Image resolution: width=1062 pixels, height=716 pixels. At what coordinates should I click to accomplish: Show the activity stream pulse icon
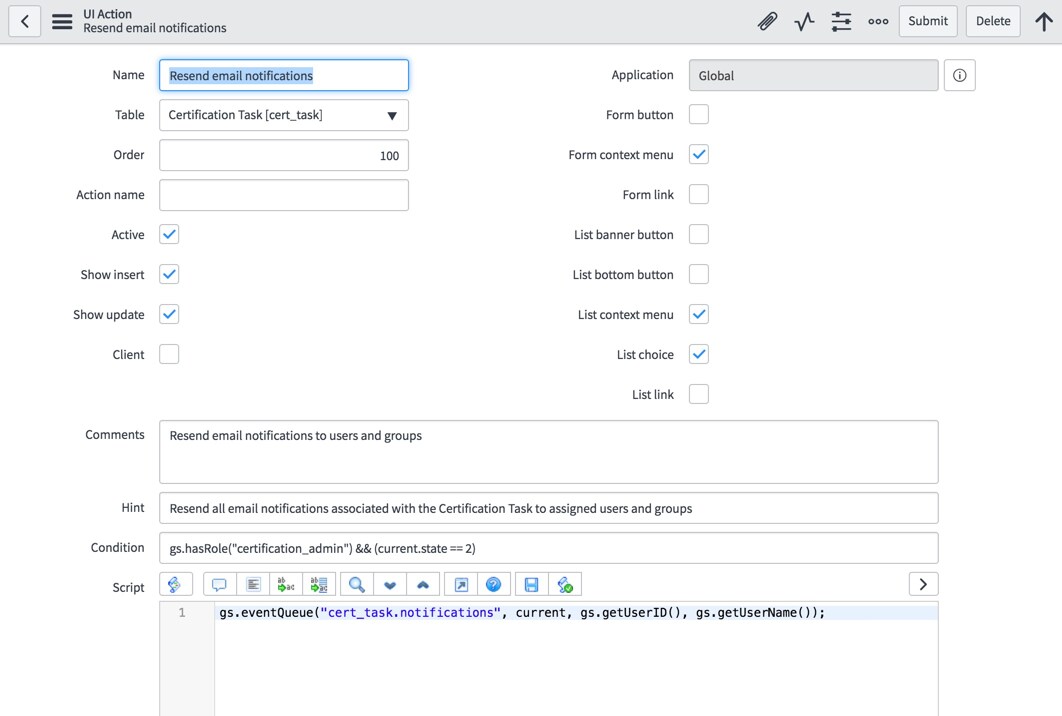pos(804,21)
